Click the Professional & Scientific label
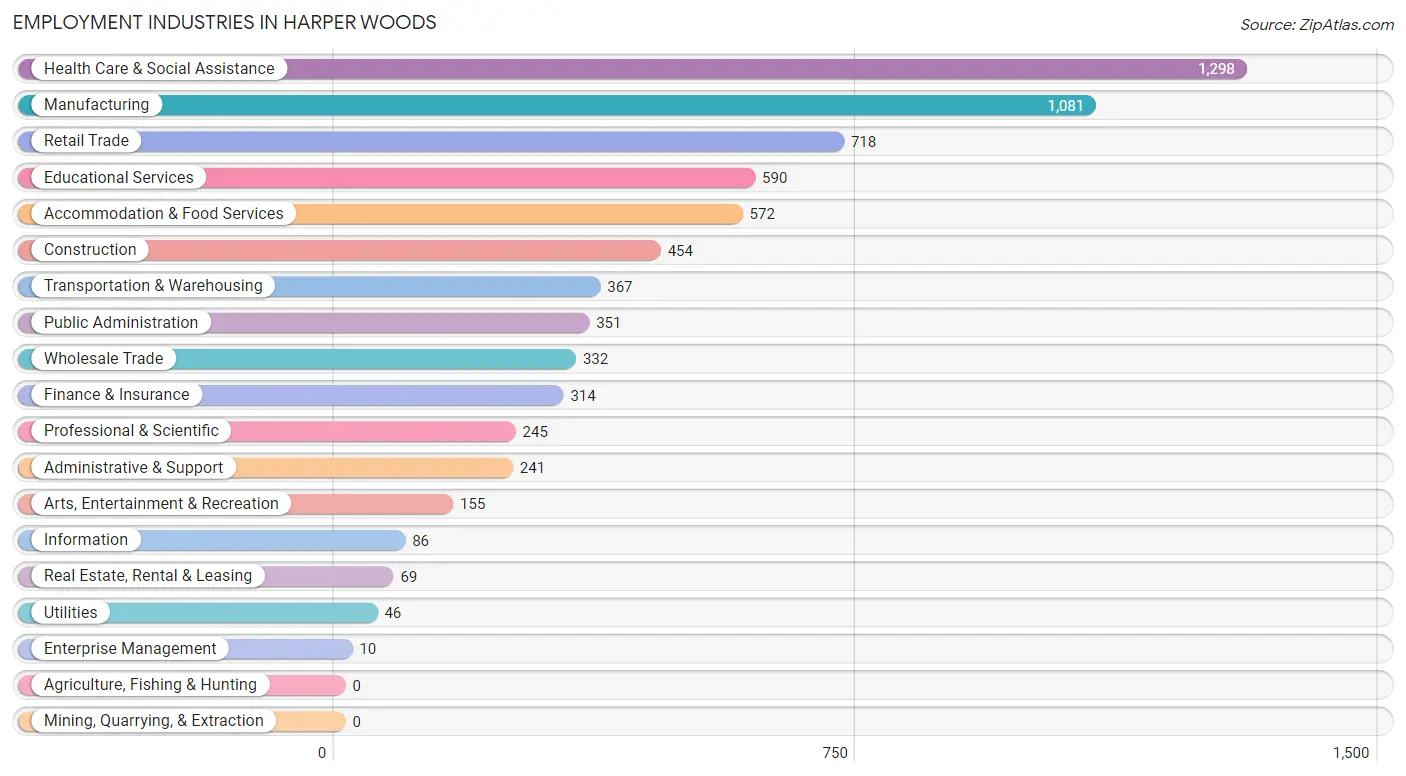 (131, 430)
